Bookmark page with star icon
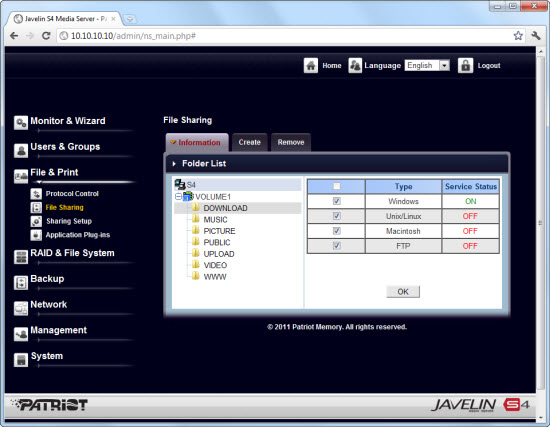550x427 pixels. click(x=518, y=35)
